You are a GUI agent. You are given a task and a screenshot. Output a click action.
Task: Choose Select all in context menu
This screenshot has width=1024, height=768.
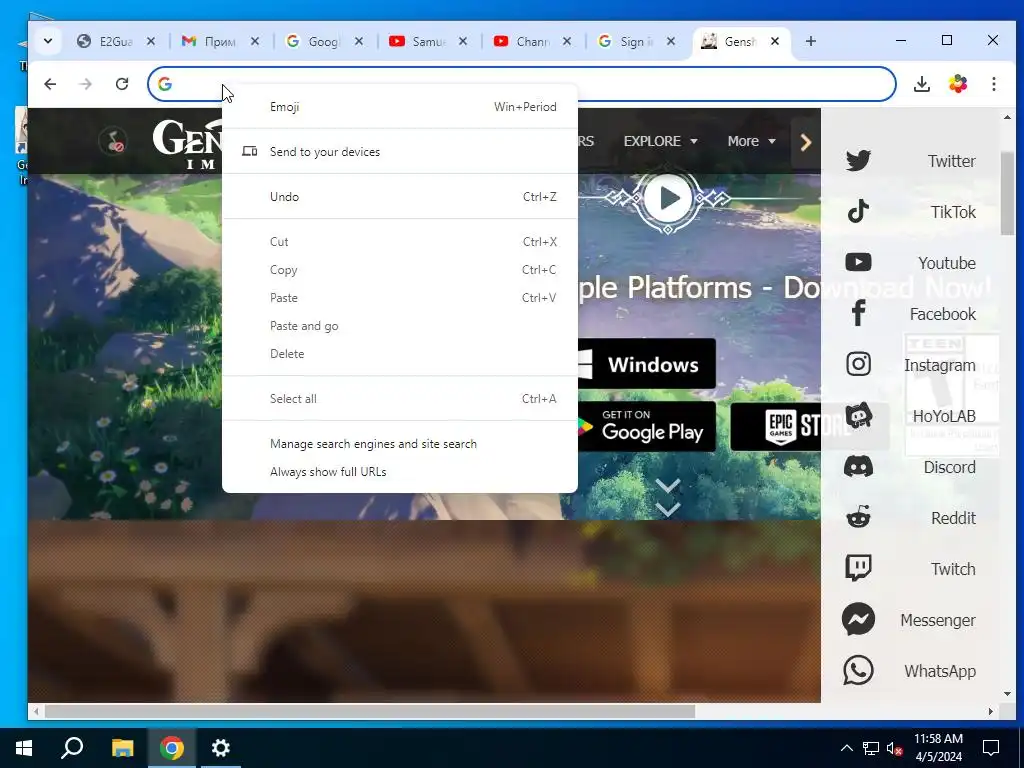(x=400, y=399)
